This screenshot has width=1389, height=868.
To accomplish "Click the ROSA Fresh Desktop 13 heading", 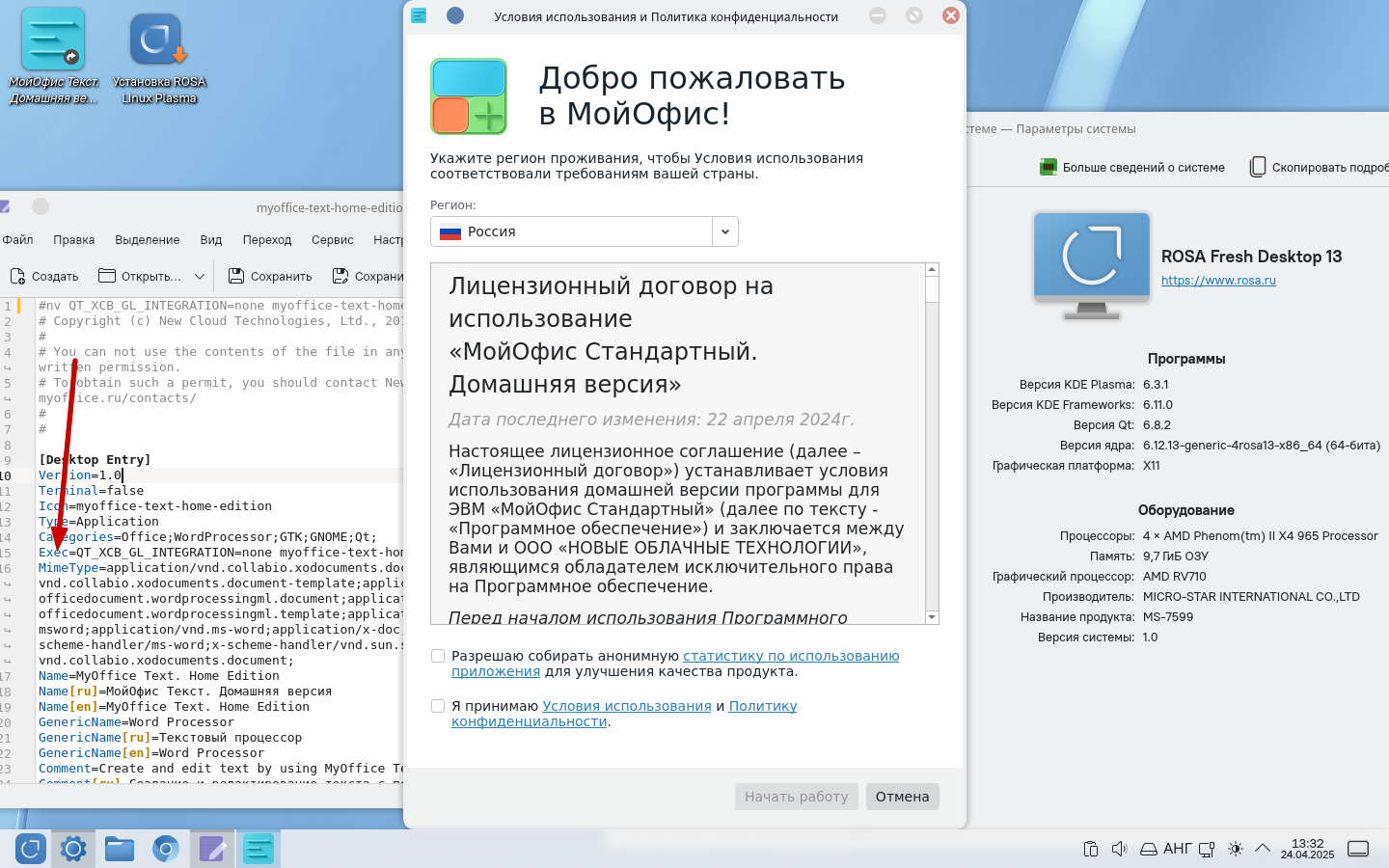I will (x=1252, y=257).
